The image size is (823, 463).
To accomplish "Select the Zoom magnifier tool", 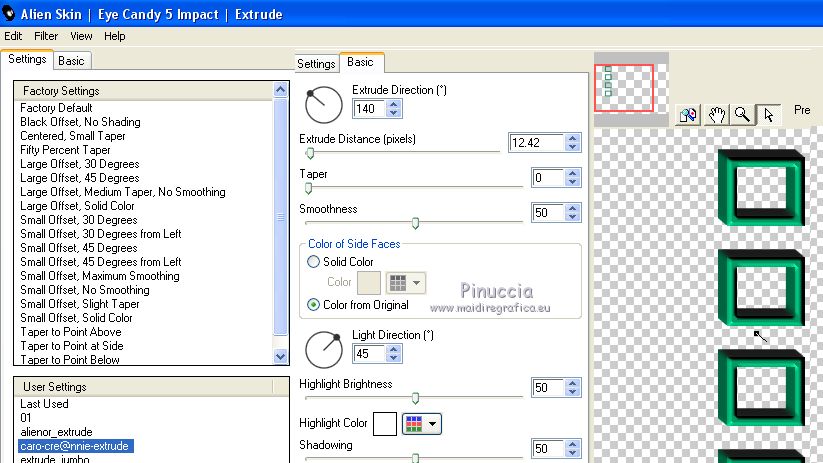I will coord(742,114).
